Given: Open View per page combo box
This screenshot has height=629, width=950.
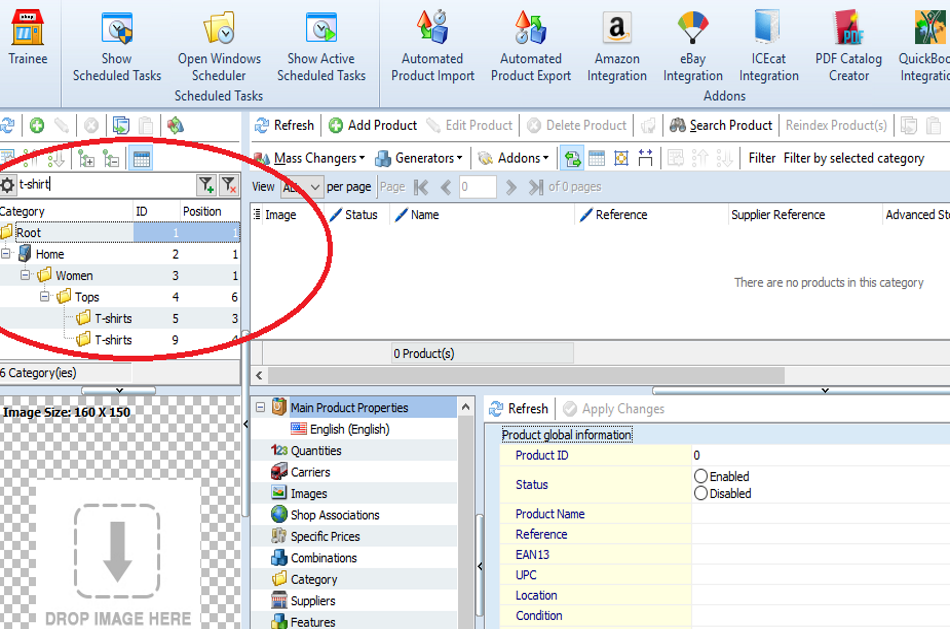Looking at the screenshot, I should (x=302, y=187).
